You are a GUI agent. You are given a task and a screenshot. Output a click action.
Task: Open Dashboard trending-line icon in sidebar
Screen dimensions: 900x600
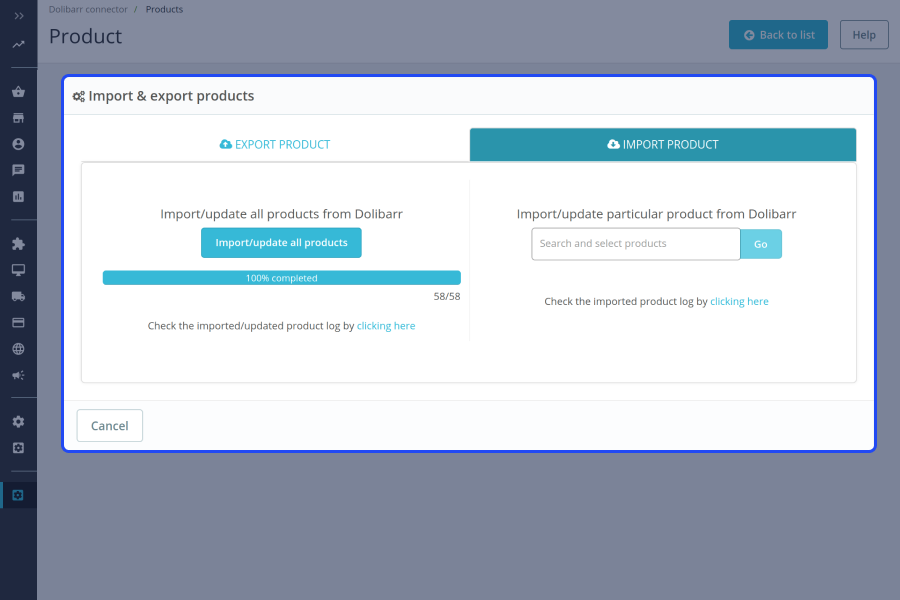(19, 44)
